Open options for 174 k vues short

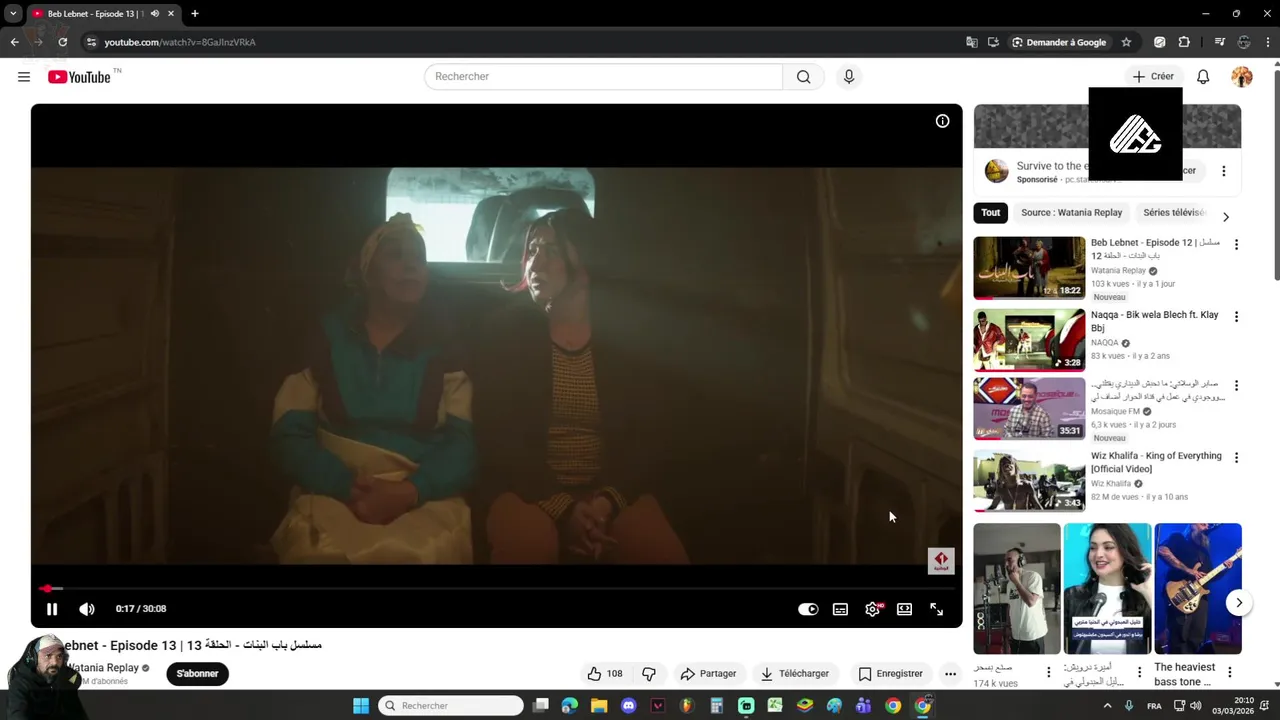[1048, 672]
